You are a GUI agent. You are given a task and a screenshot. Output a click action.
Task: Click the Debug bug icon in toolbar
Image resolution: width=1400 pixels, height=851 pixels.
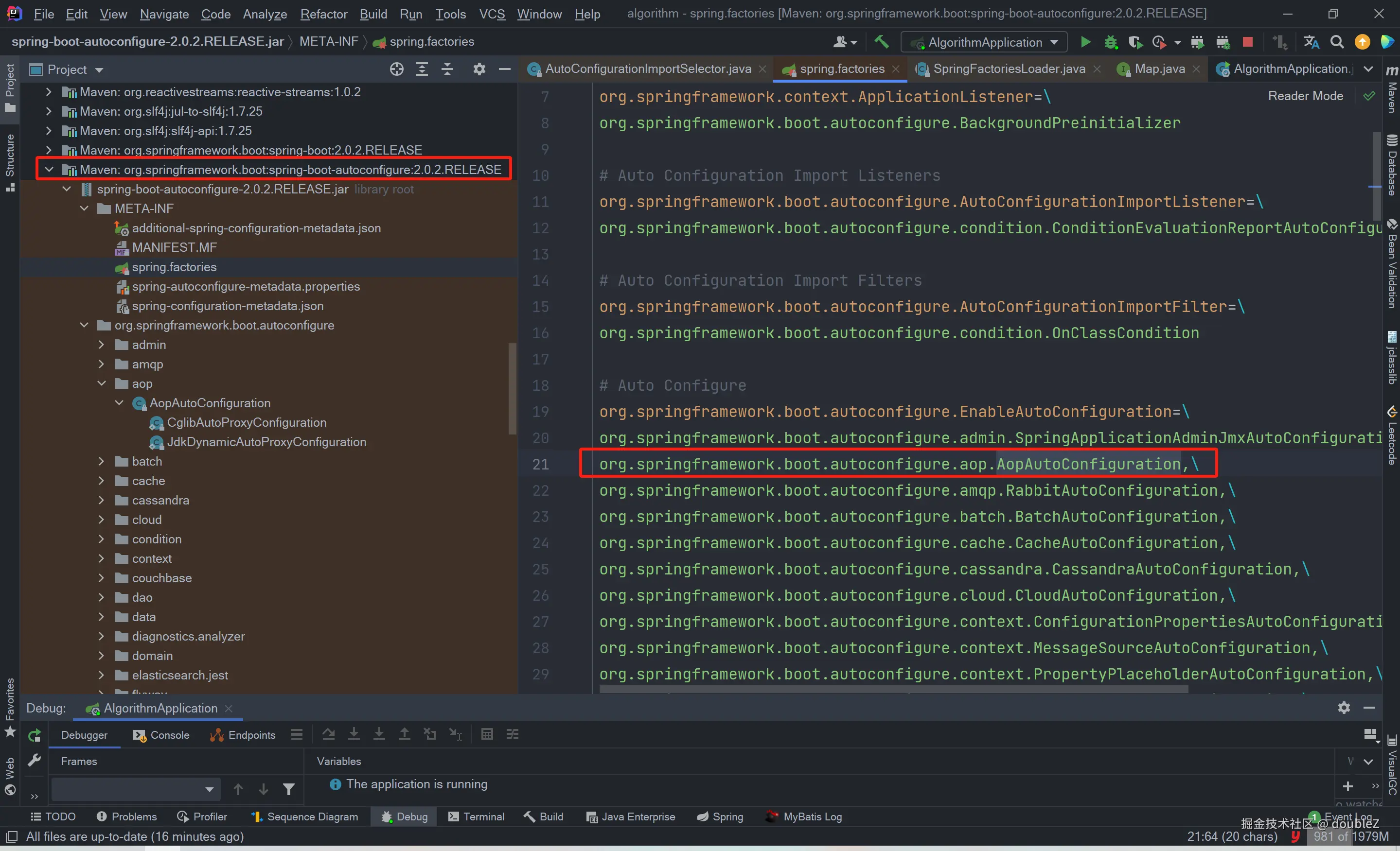(1110, 42)
